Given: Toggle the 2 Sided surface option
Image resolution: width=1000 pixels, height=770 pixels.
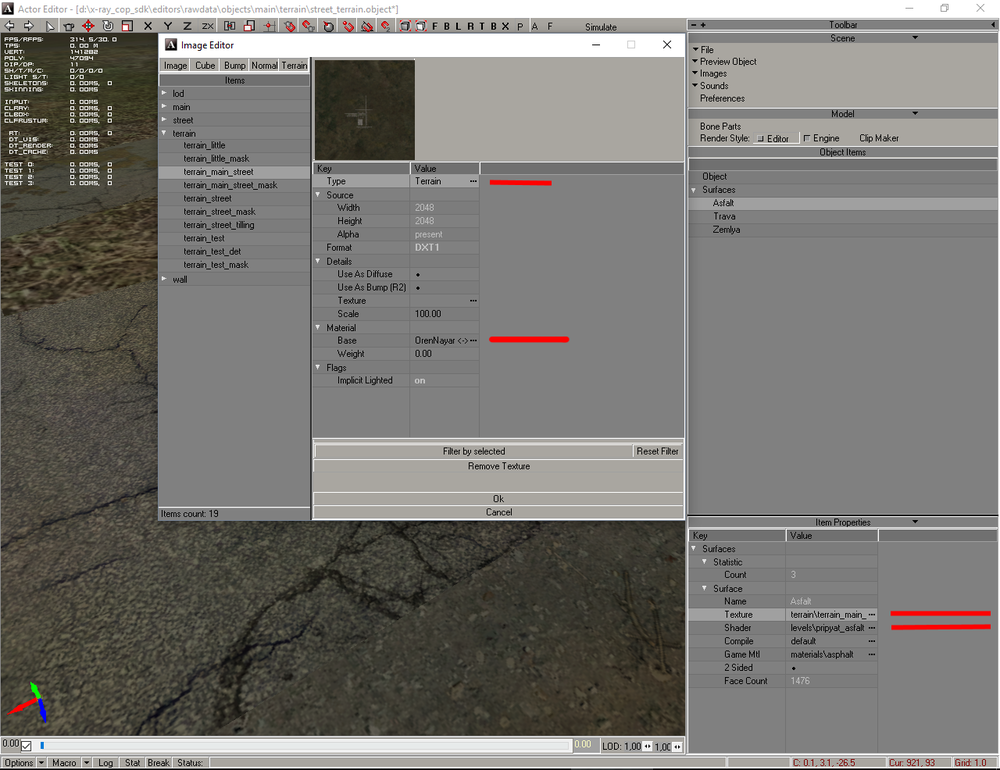Looking at the screenshot, I should coord(794,668).
